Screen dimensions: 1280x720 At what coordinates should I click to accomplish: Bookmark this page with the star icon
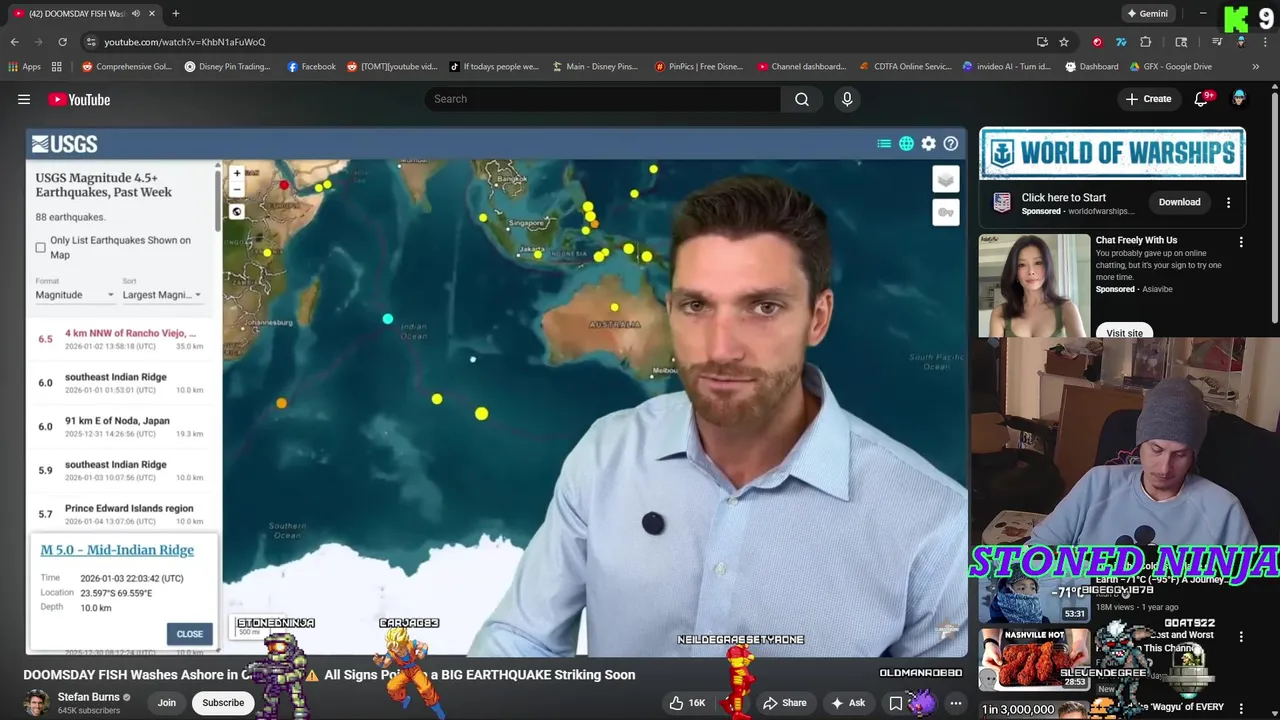tap(1064, 42)
